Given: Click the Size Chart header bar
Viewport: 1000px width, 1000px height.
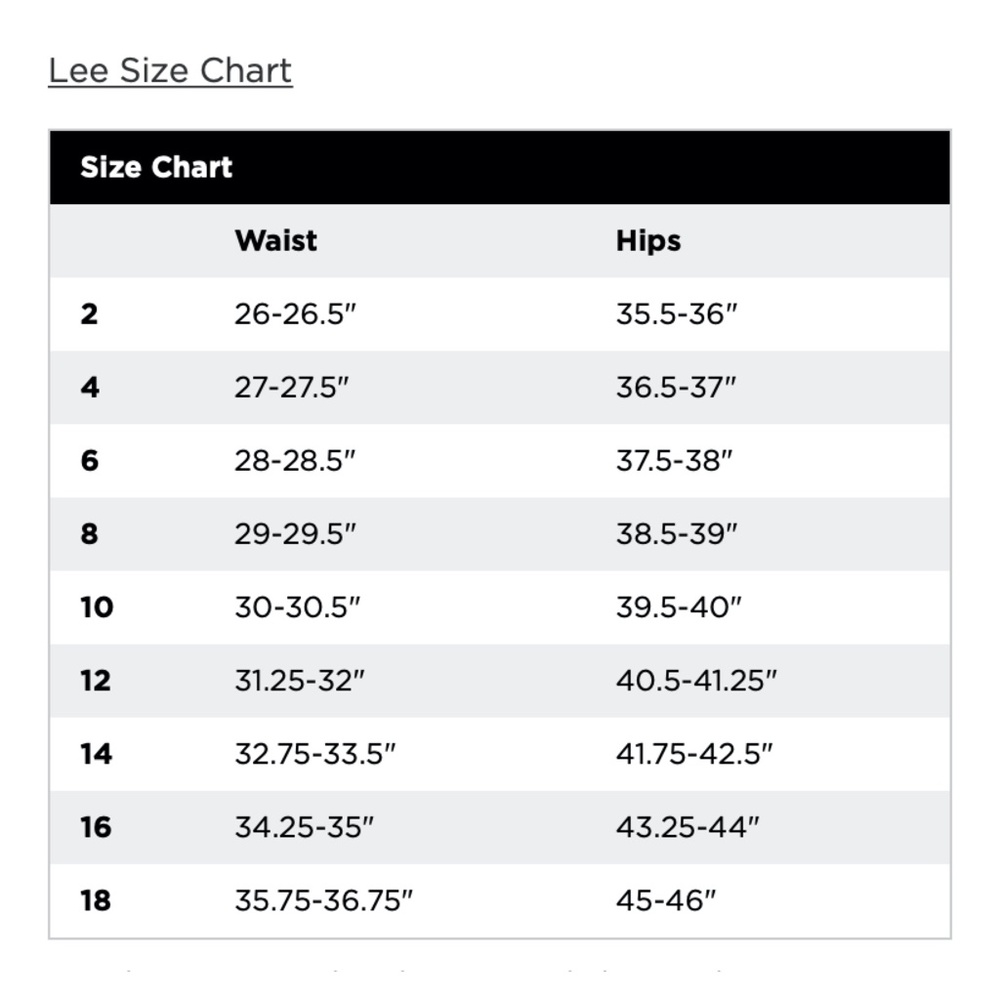Looking at the screenshot, I should [500, 168].
